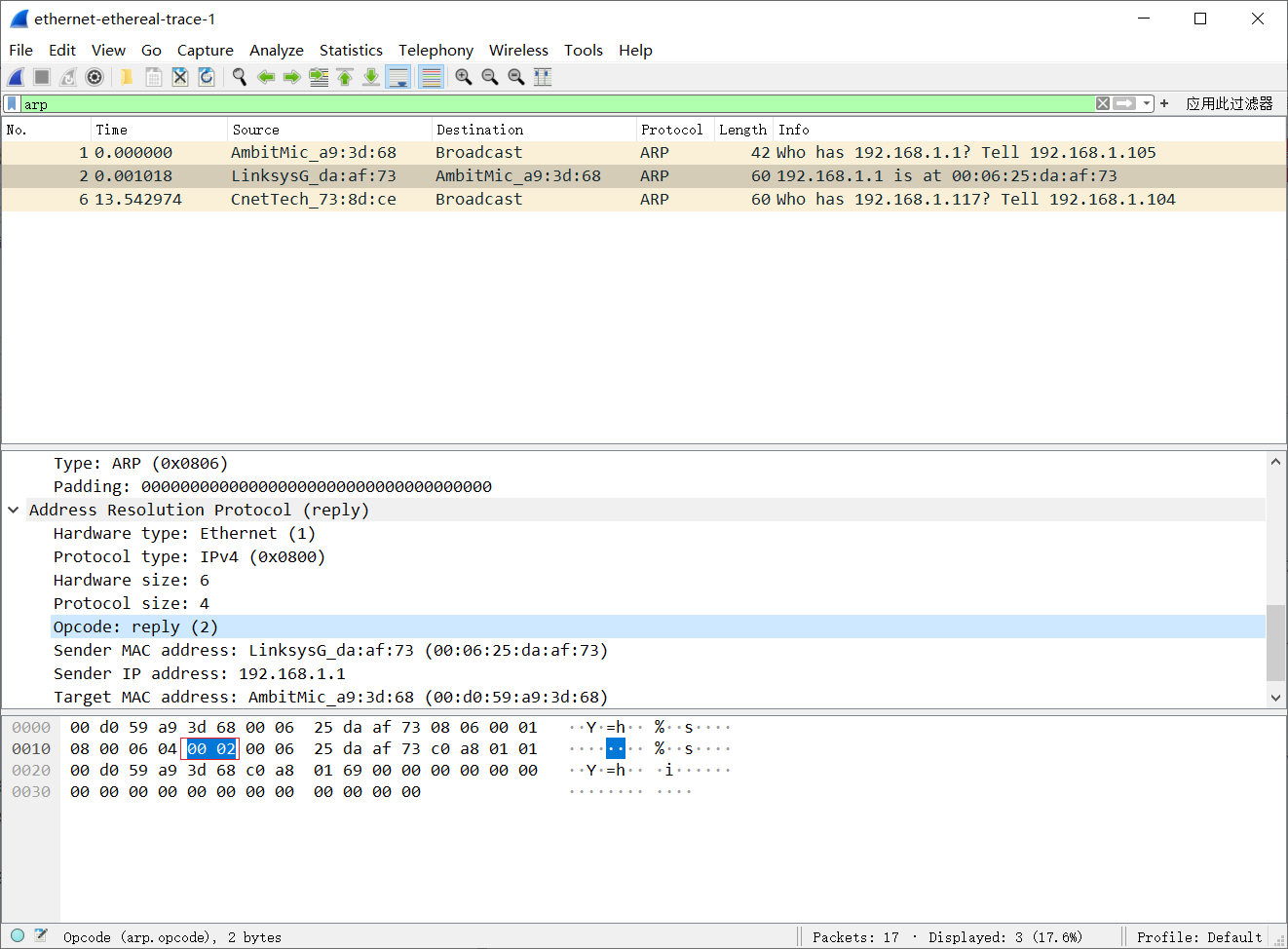
Task: Open the Statistics menu
Action: (351, 50)
